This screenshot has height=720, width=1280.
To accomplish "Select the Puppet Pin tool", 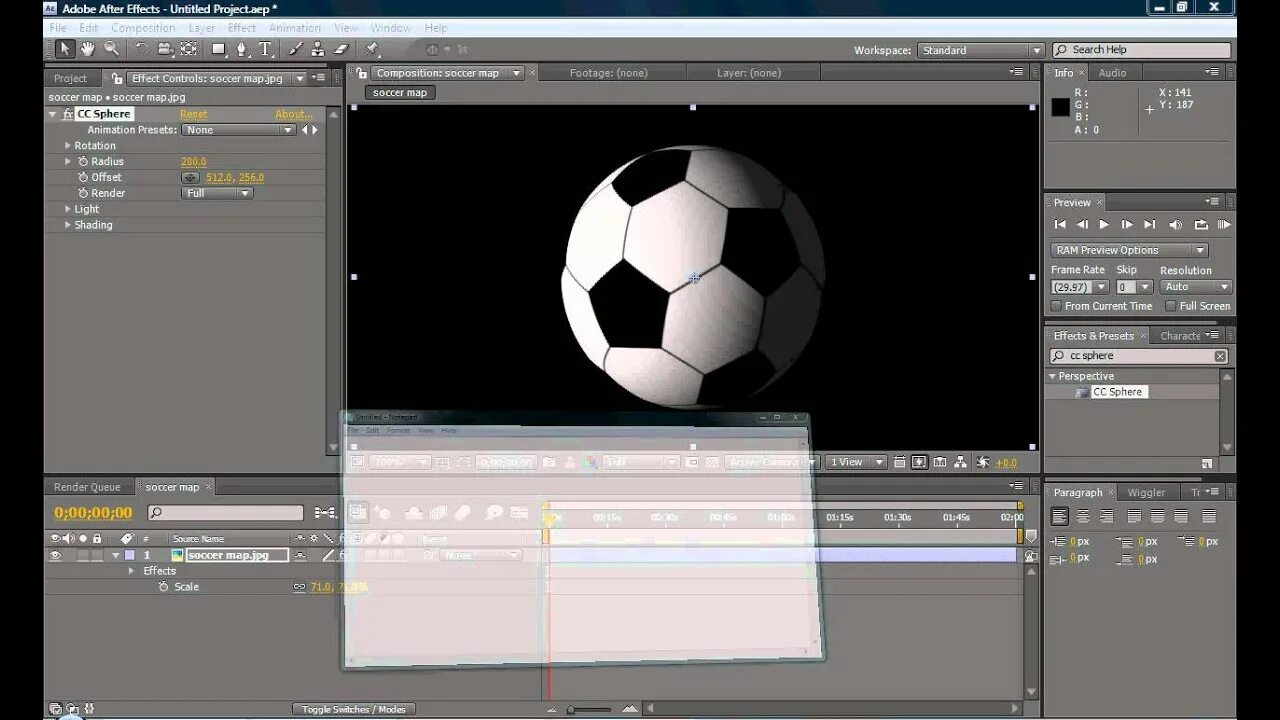I will point(373,49).
